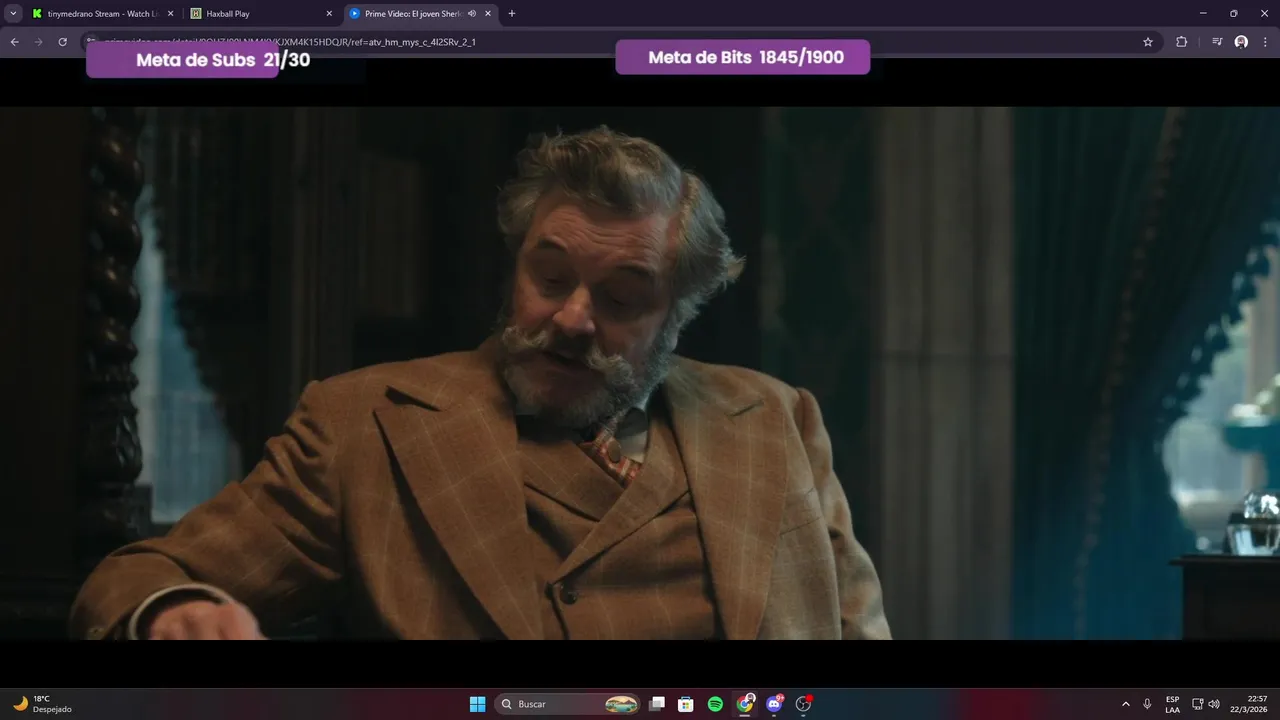Click the Meta de Subs 21/30 overlay
The width and height of the screenshot is (1280, 720).
point(198,60)
